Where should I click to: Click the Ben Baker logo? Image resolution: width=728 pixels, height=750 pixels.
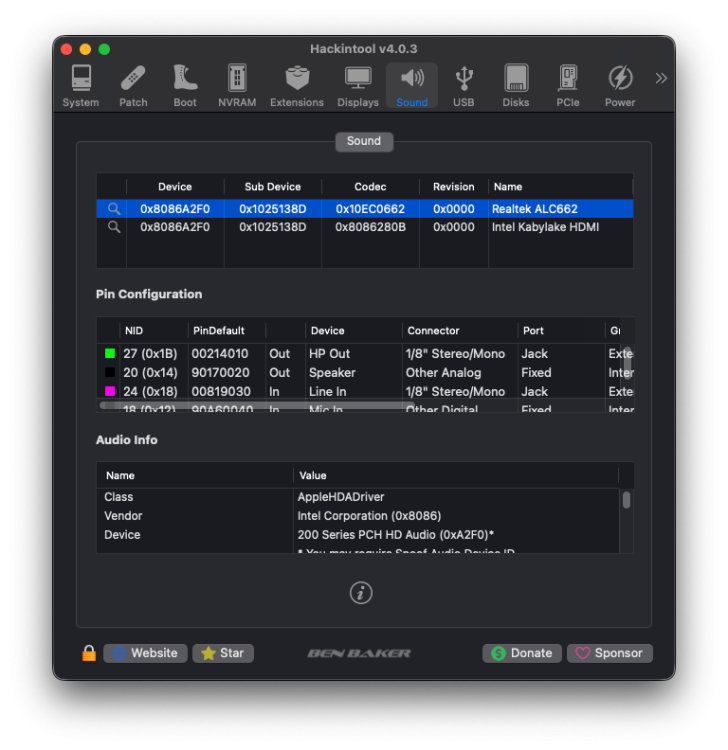coord(359,653)
